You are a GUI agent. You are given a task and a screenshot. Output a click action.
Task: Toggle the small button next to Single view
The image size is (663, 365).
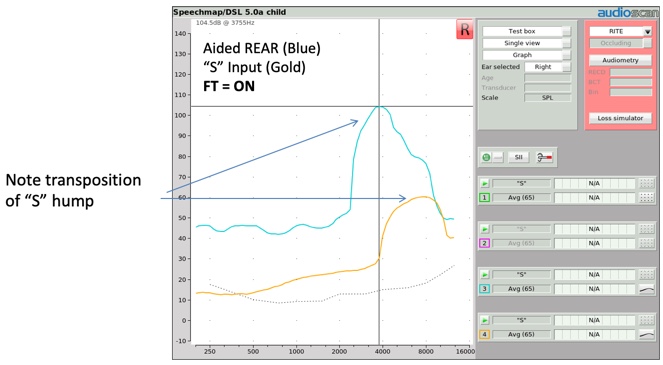567,43
